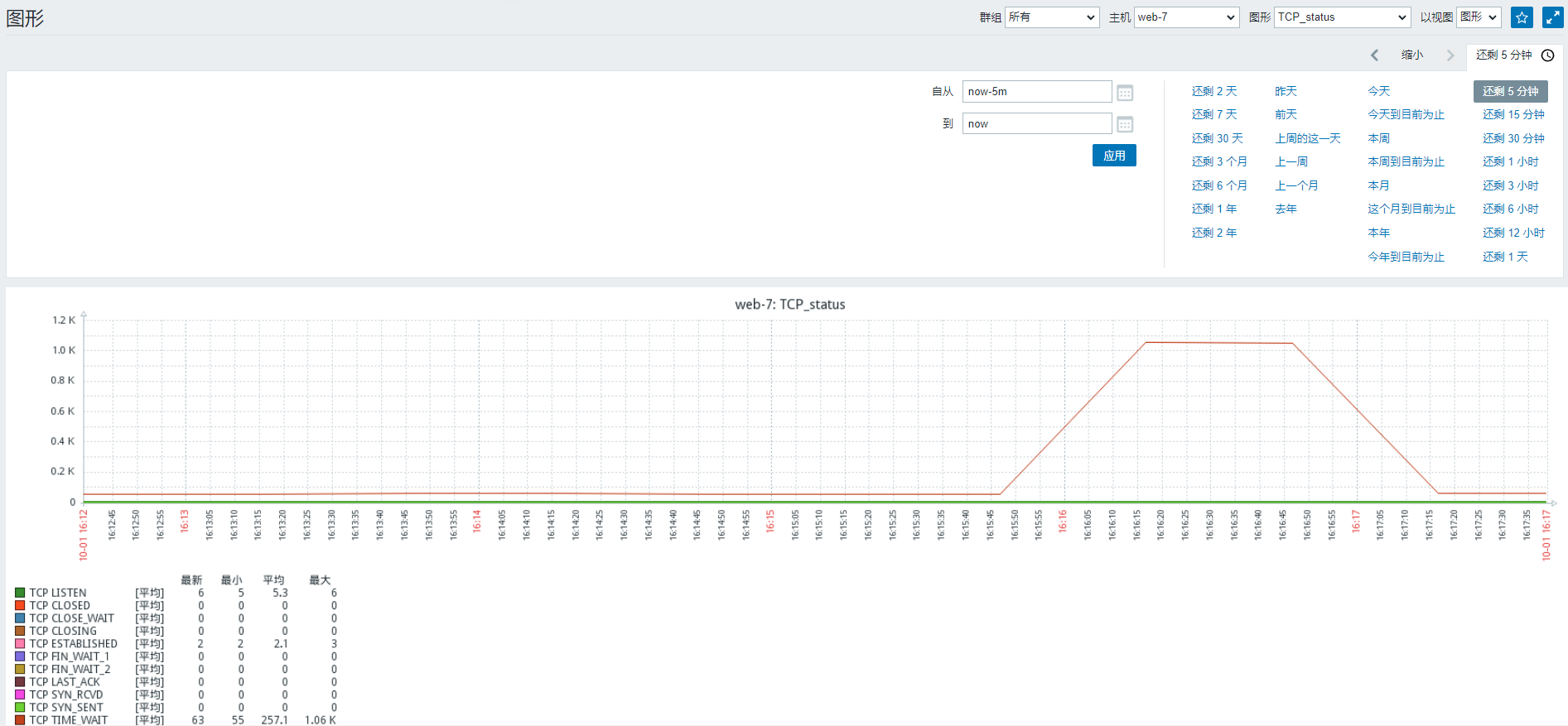
Task: Click the TCP ESTABLISHED legend color swatch
Action: coord(20,643)
